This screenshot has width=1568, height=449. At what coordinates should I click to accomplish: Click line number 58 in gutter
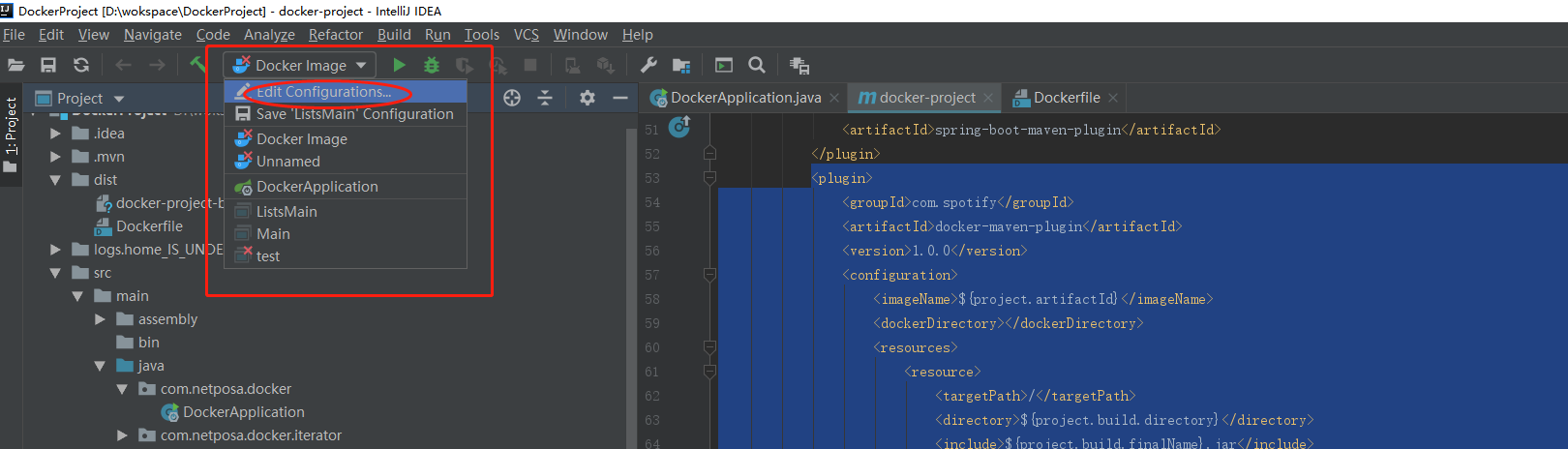[651, 299]
